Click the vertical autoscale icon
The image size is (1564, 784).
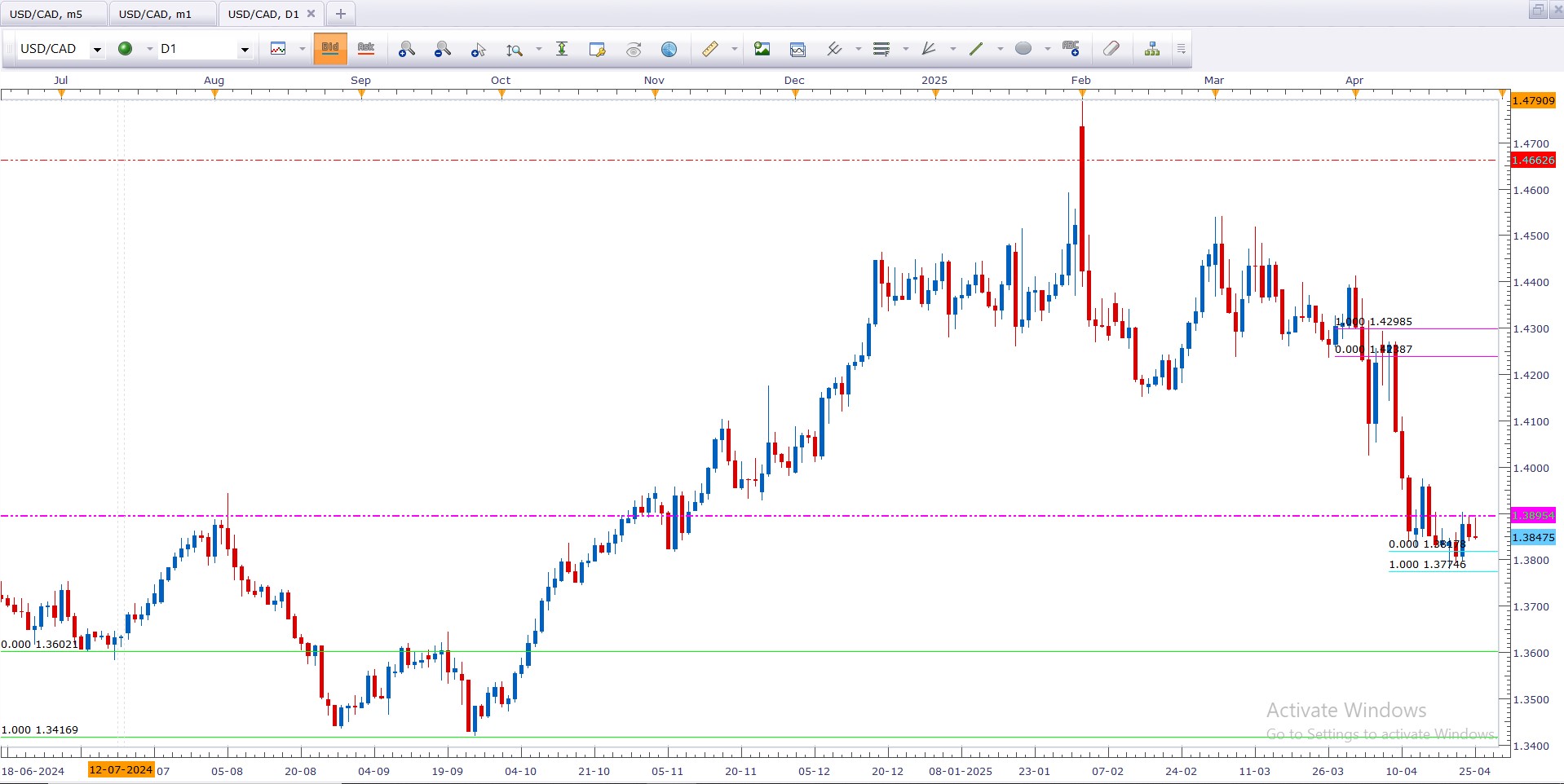point(562,49)
